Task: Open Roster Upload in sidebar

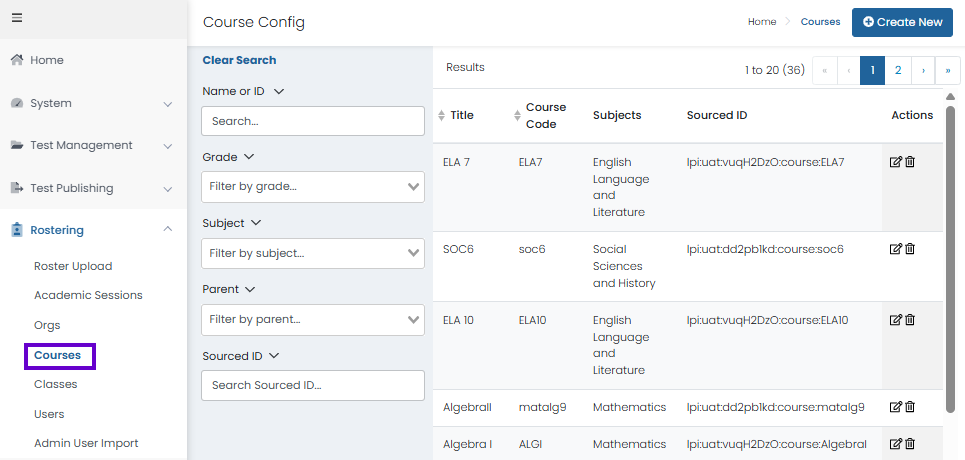Action: pos(73,266)
